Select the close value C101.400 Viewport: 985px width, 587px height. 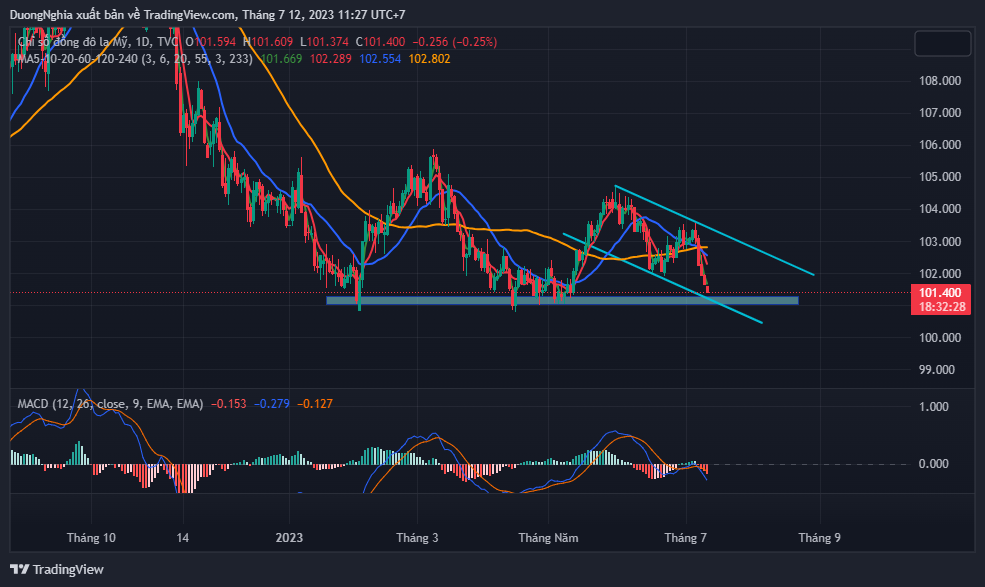pyautogui.click(x=380, y=42)
